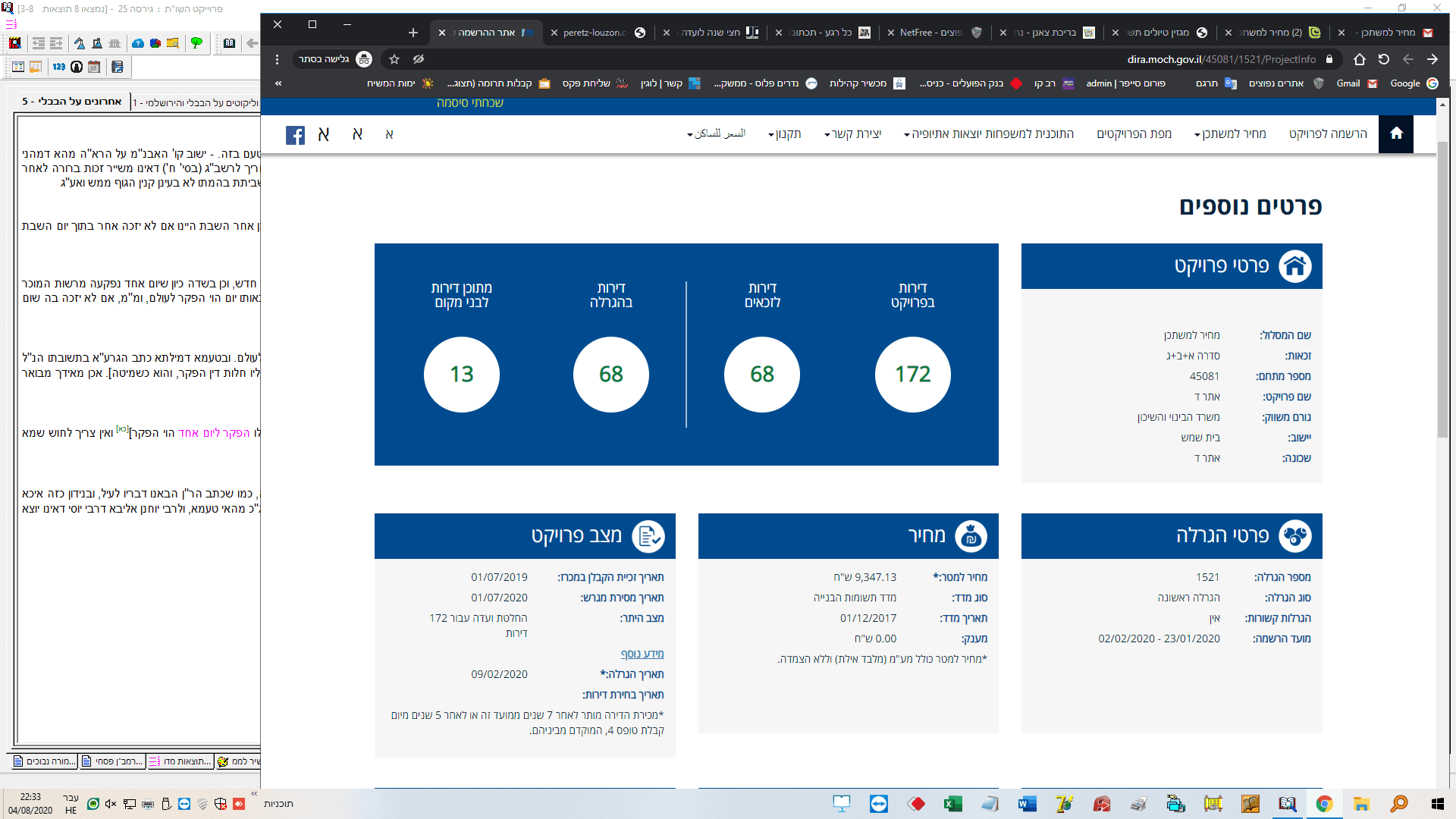Bookmark this page with star icon
The width and height of the screenshot is (1456, 819).
click(394, 59)
